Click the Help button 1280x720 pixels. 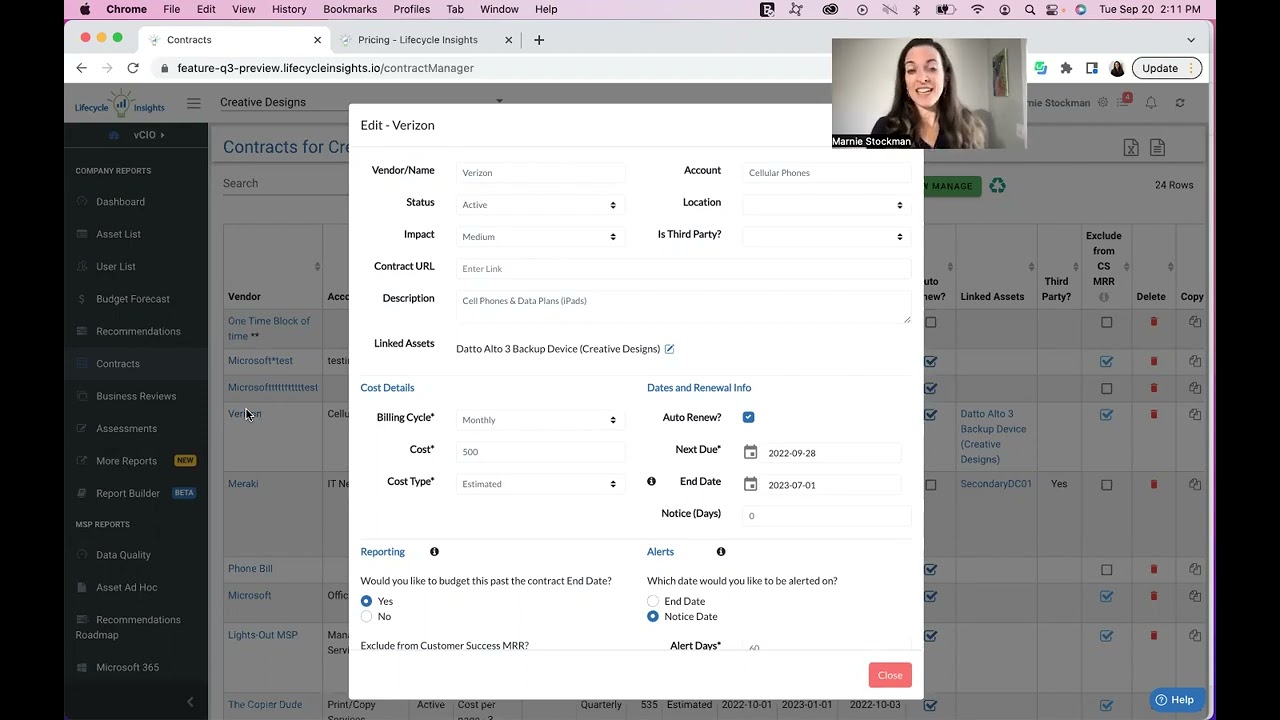click(x=1174, y=700)
